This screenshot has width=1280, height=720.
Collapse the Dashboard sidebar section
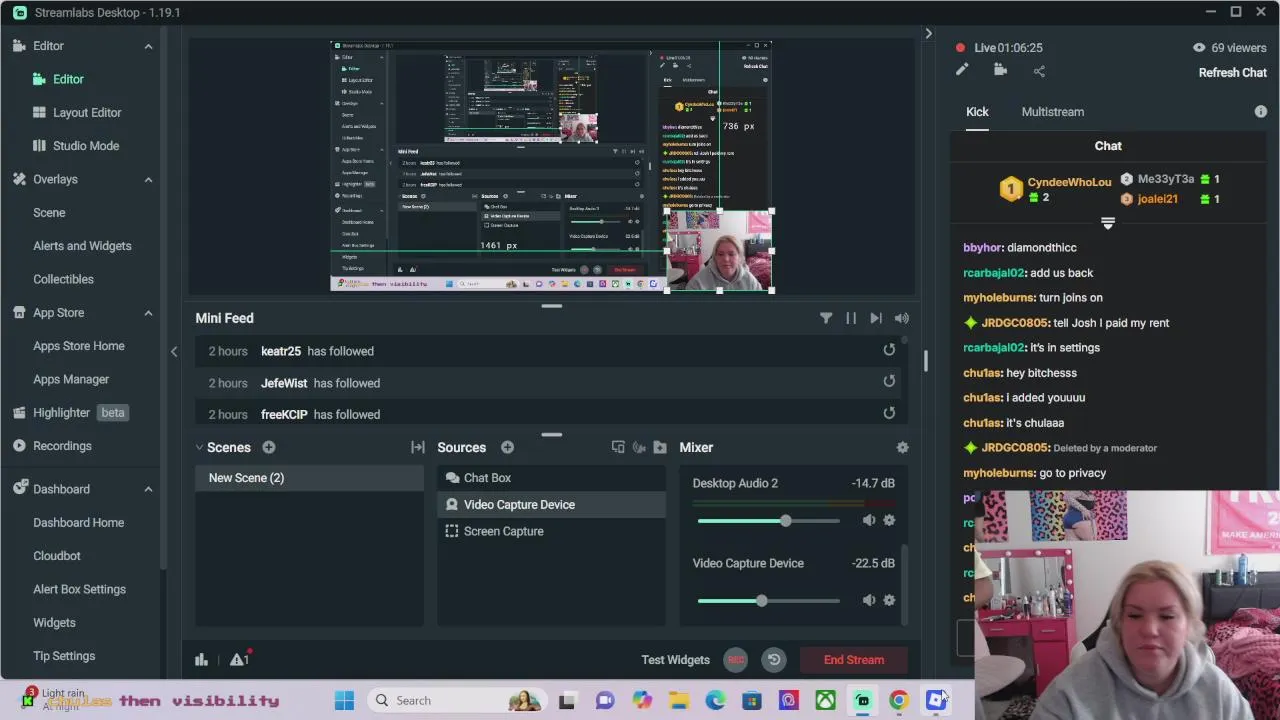pos(148,489)
